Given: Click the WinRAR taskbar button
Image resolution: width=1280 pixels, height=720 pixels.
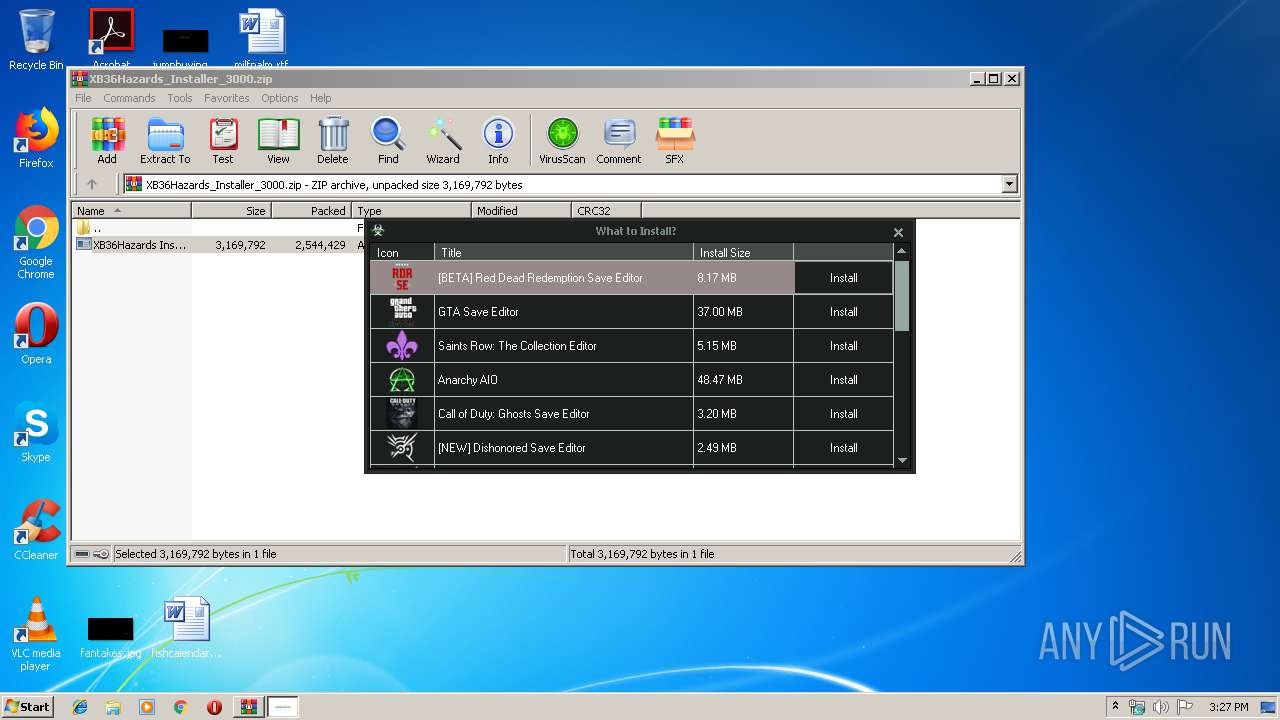Looking at the screenshot, I should [x=248, y=707].
